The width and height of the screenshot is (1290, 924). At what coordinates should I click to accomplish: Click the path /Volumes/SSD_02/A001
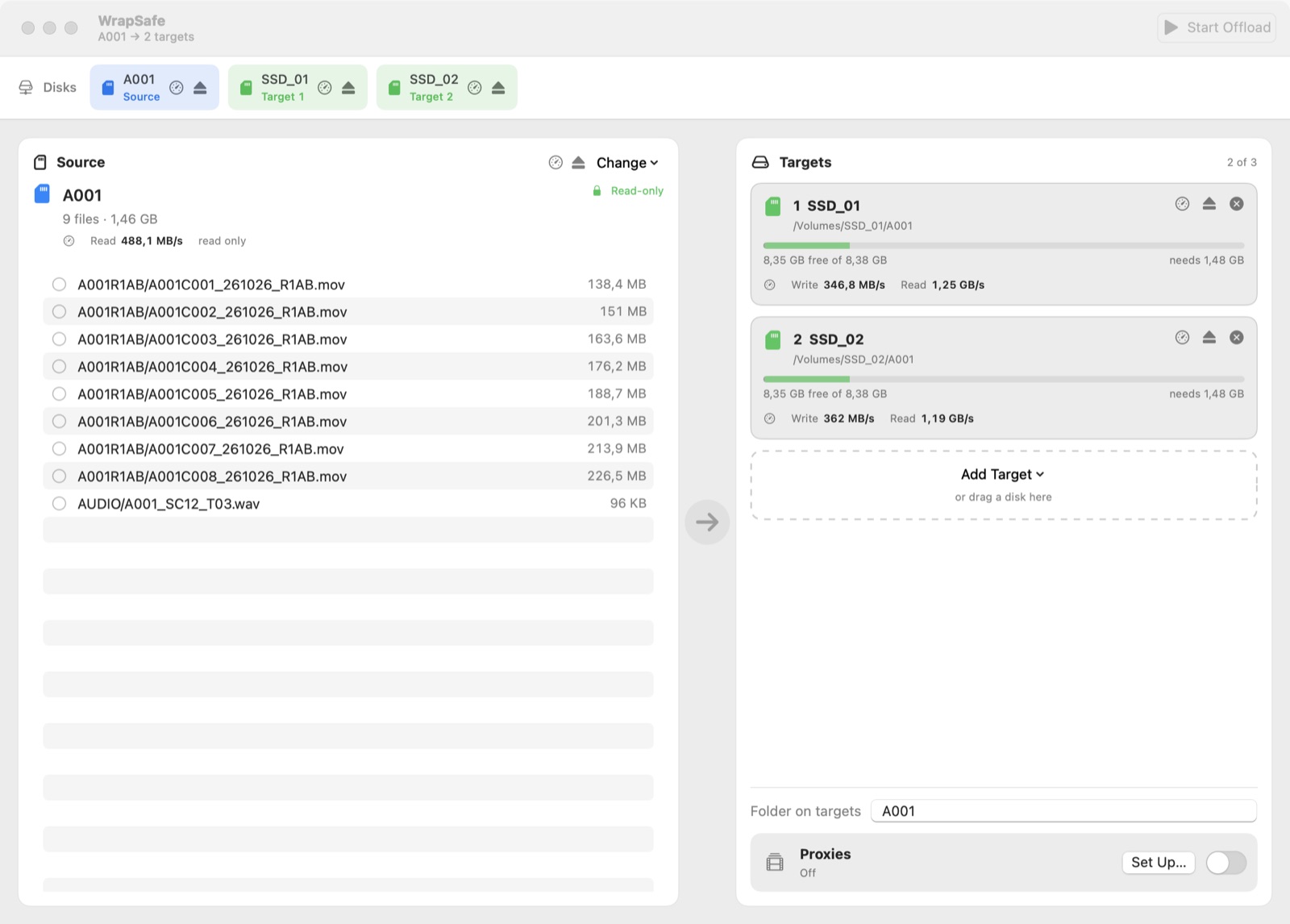coord(854,360)
